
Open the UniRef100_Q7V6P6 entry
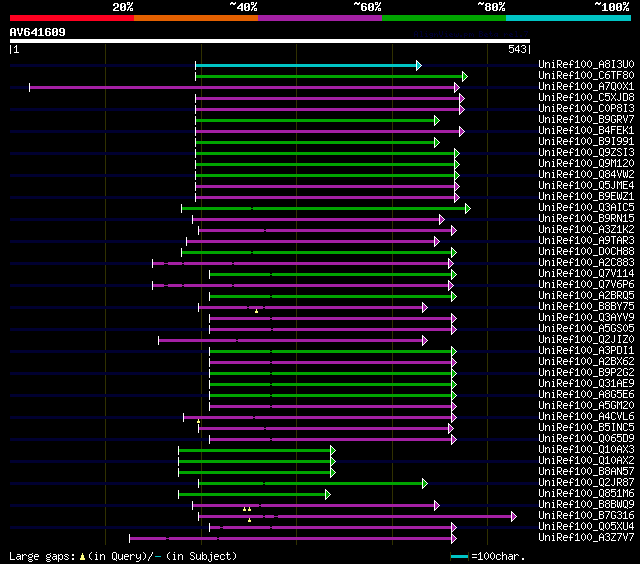(586, 285)
